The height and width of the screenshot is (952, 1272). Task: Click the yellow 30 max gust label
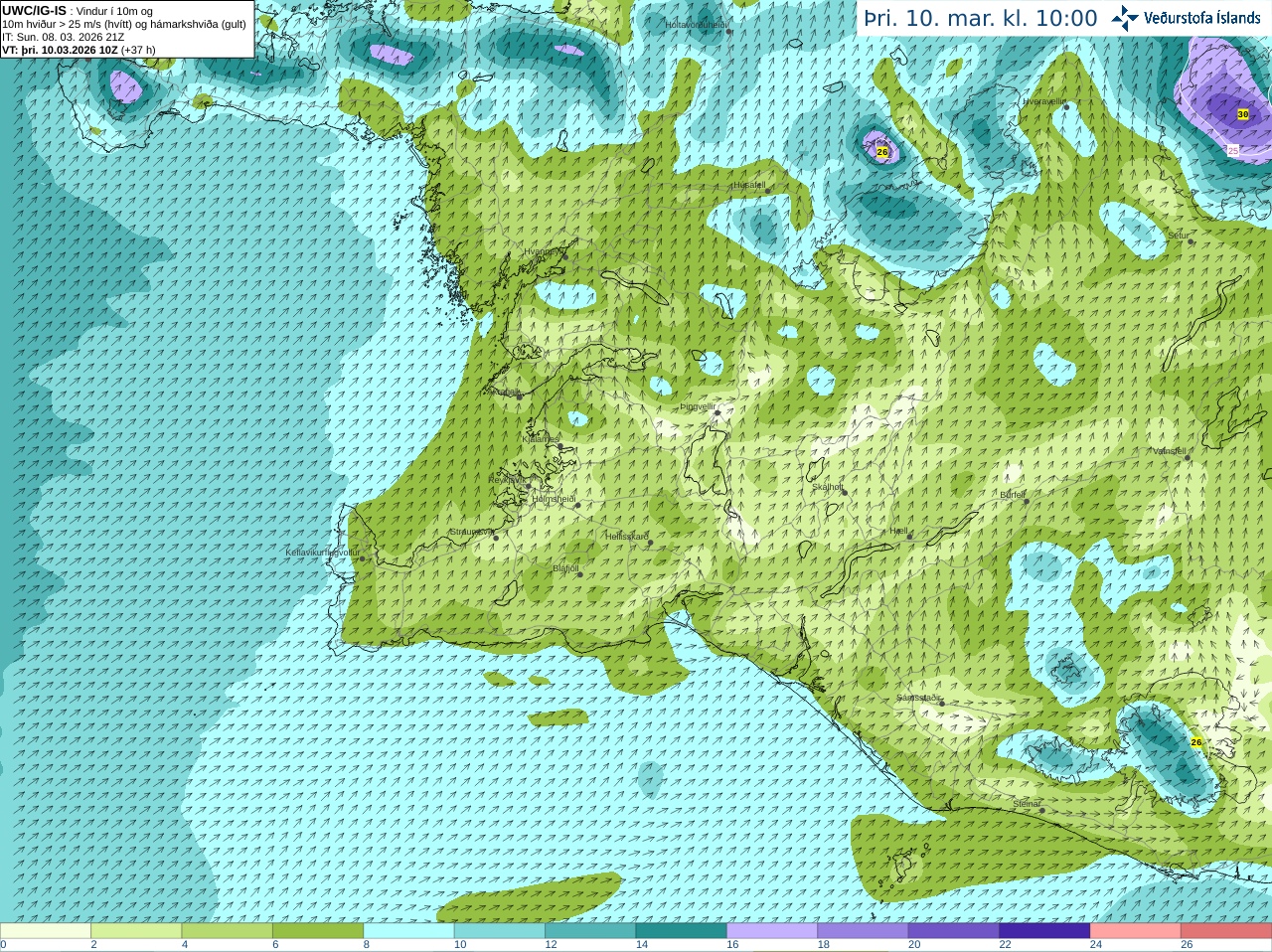click(1242, 114)
